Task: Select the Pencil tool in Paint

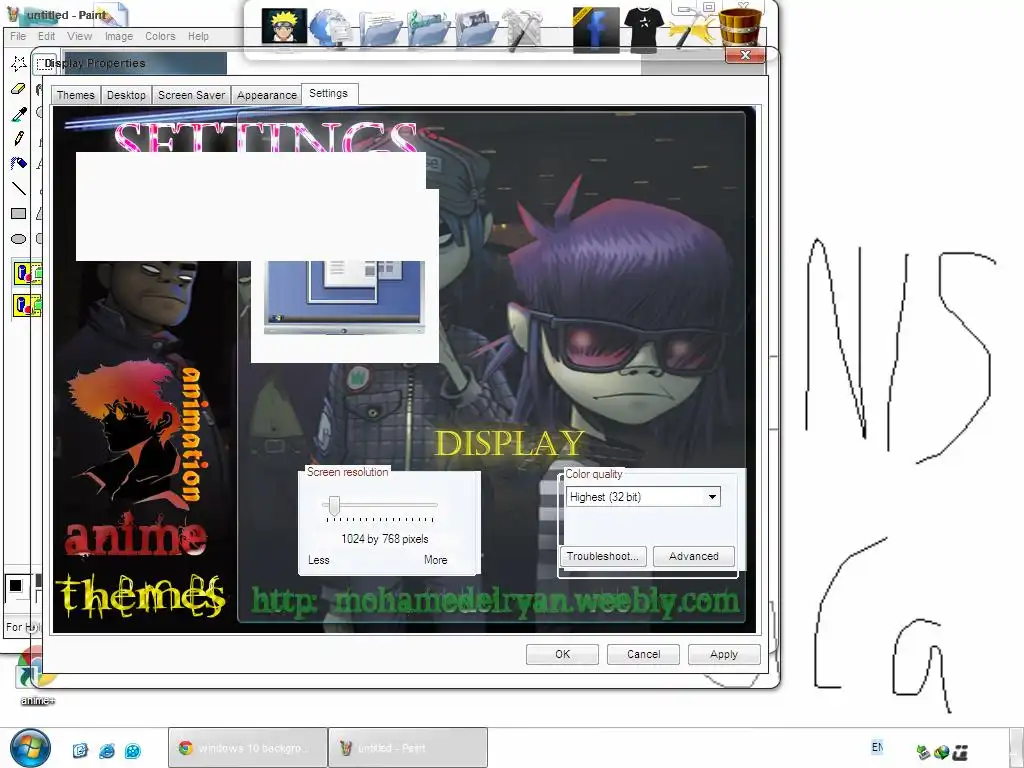Action: [x=18, y=138]
